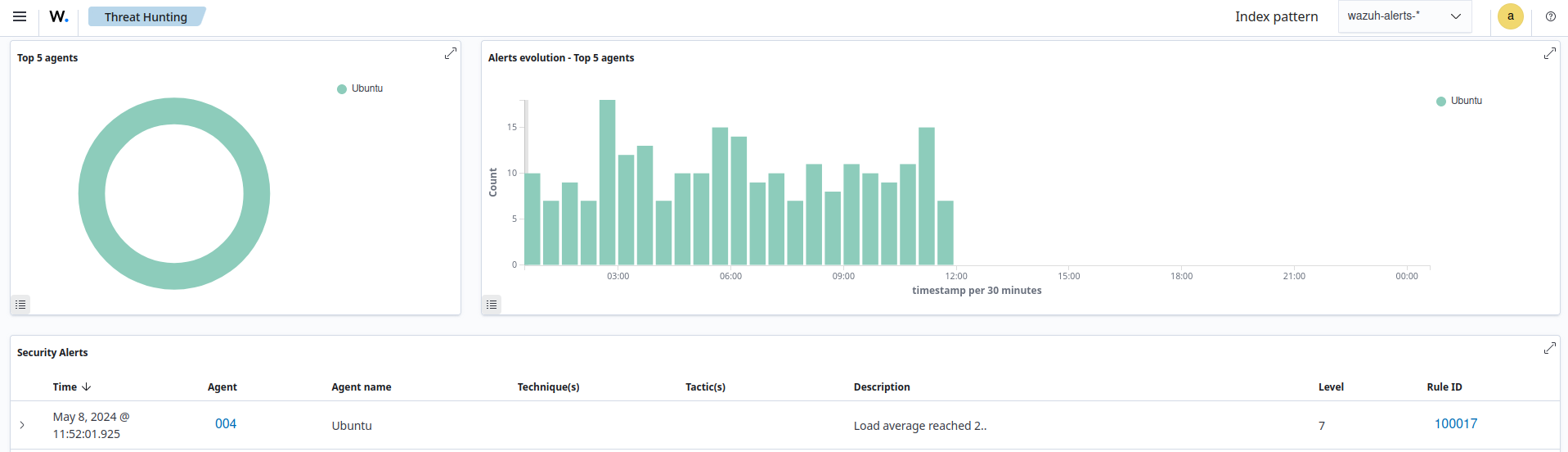Open the help question mark icon
Screen dimensions: 1568x452
coord(1550,16)
